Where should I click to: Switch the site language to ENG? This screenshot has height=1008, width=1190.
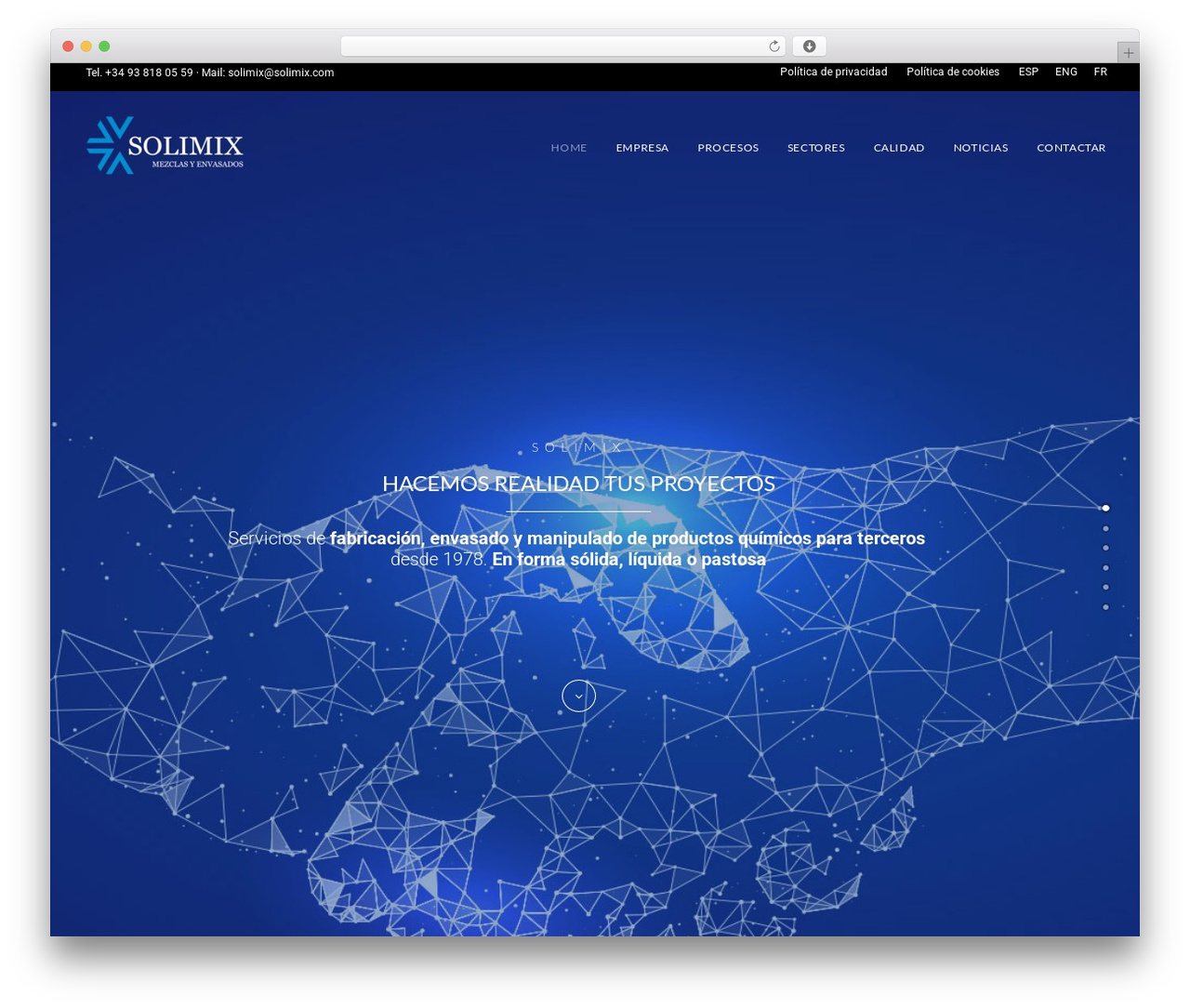pos(1066,72)
